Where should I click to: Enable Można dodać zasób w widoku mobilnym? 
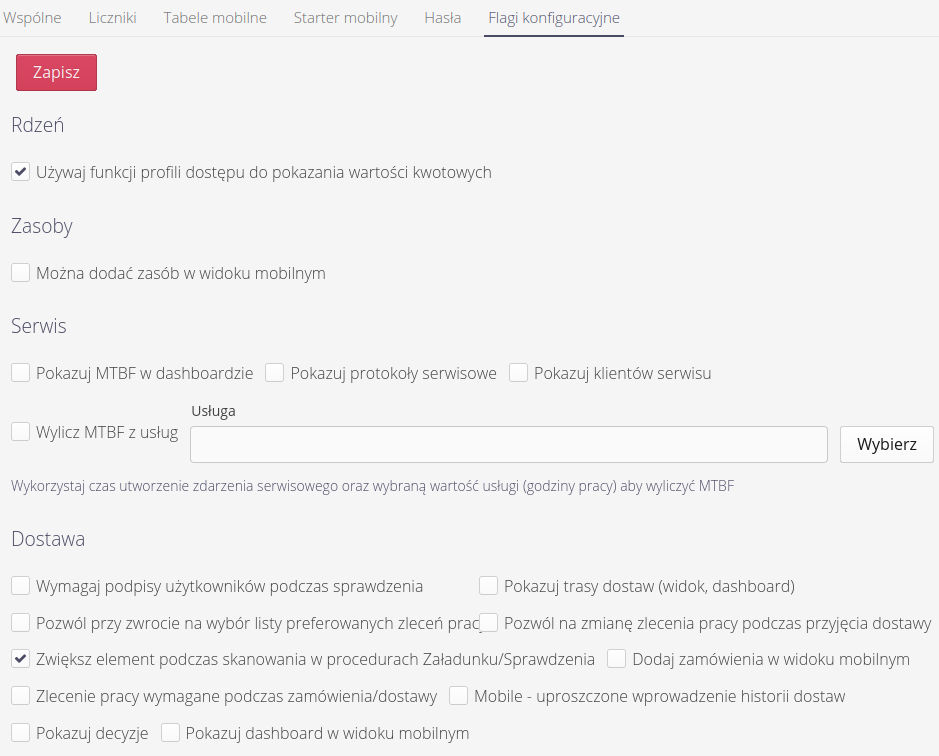click(20, 273)
